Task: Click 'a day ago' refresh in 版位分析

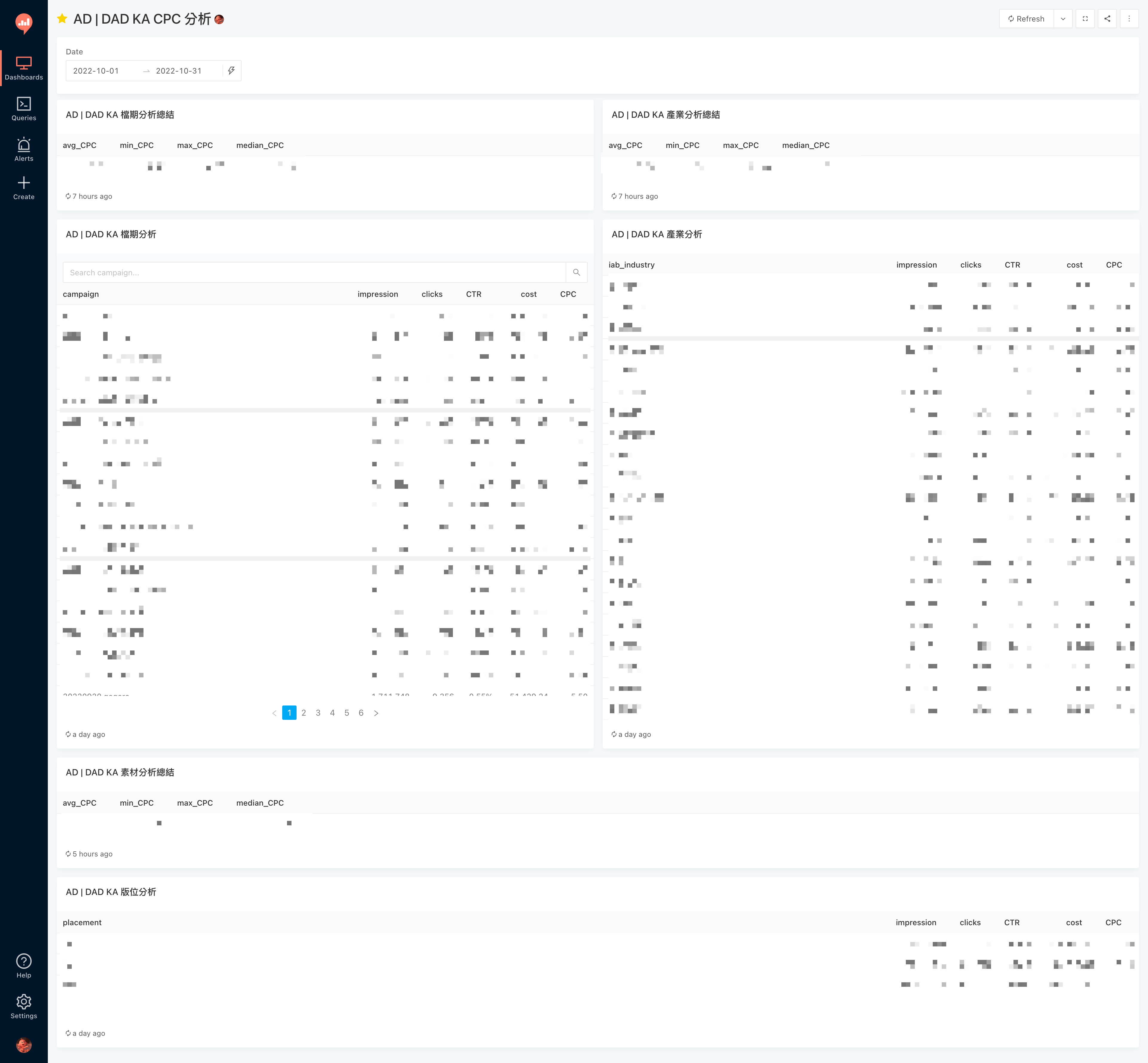Action: click(85, 1034)
